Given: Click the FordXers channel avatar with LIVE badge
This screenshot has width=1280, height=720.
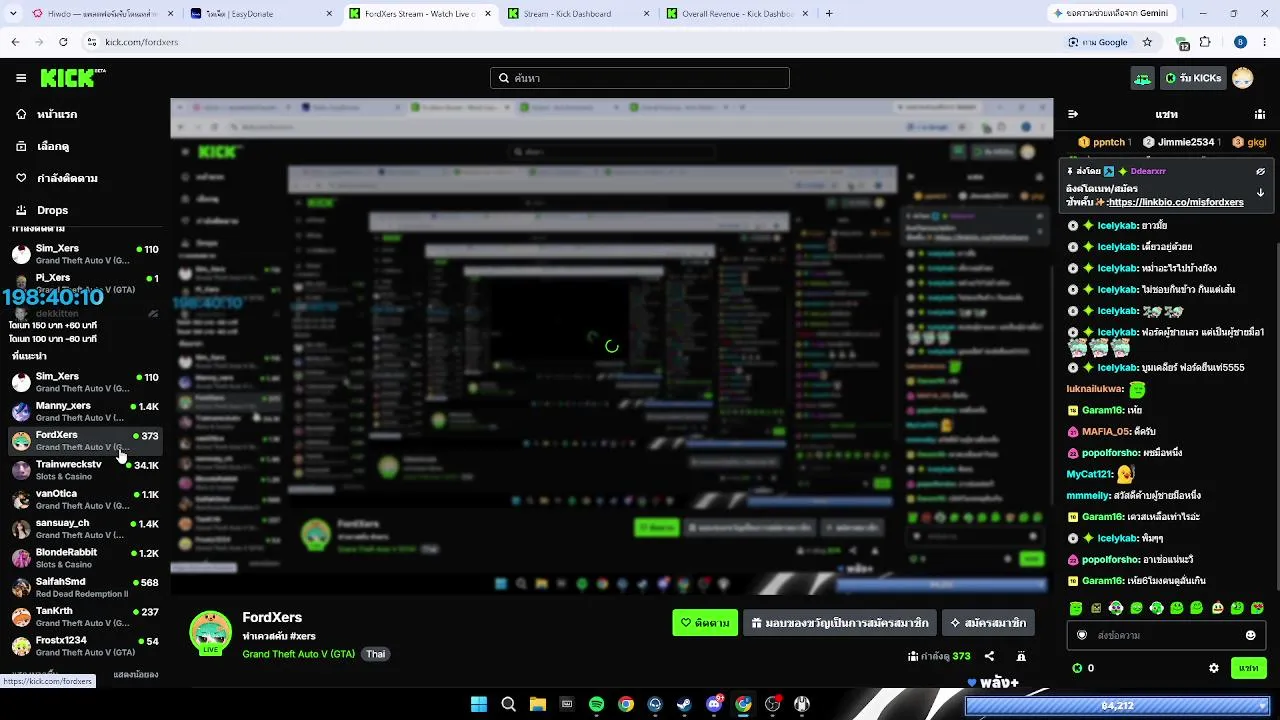Looking at the screenshot, I should pyautogui.click(x=211, y=633).
